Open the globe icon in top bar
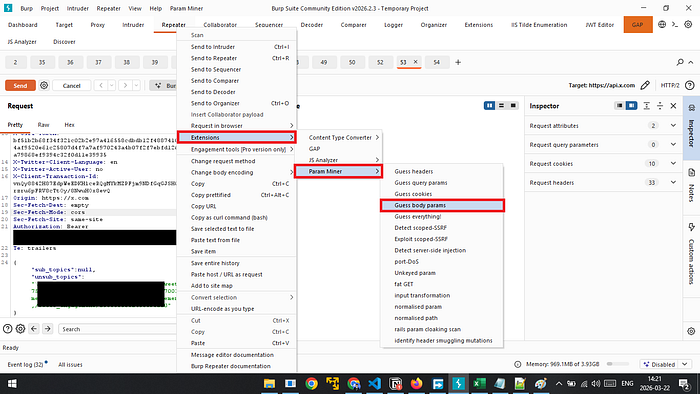This screenshot has width=700, height=394. [662, 25]
